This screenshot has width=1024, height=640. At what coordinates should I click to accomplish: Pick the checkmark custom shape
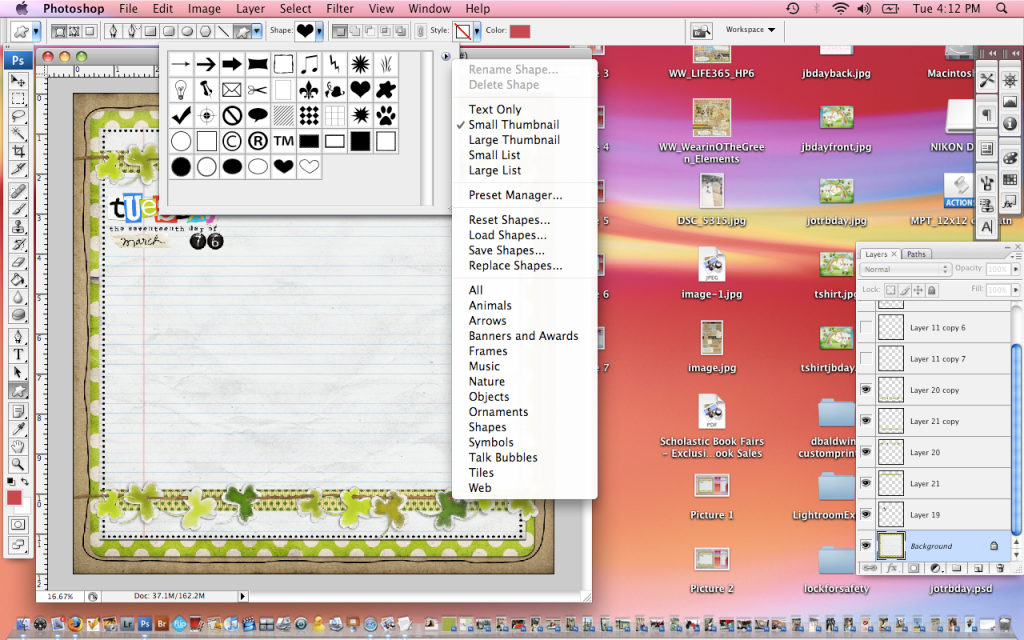tap(181, 116)
